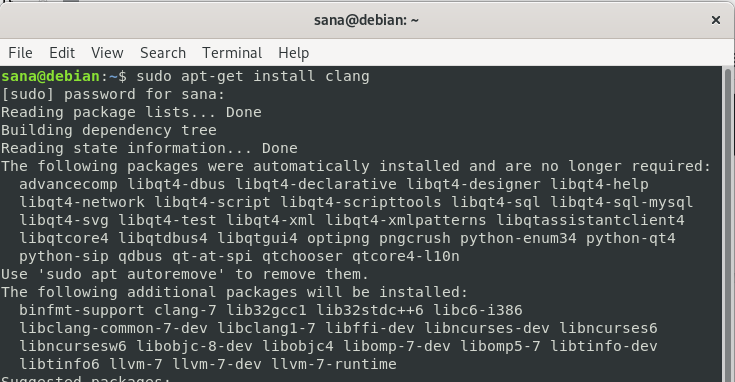Open the Help menu
735x382 pixels.
(x=293, y=53)
